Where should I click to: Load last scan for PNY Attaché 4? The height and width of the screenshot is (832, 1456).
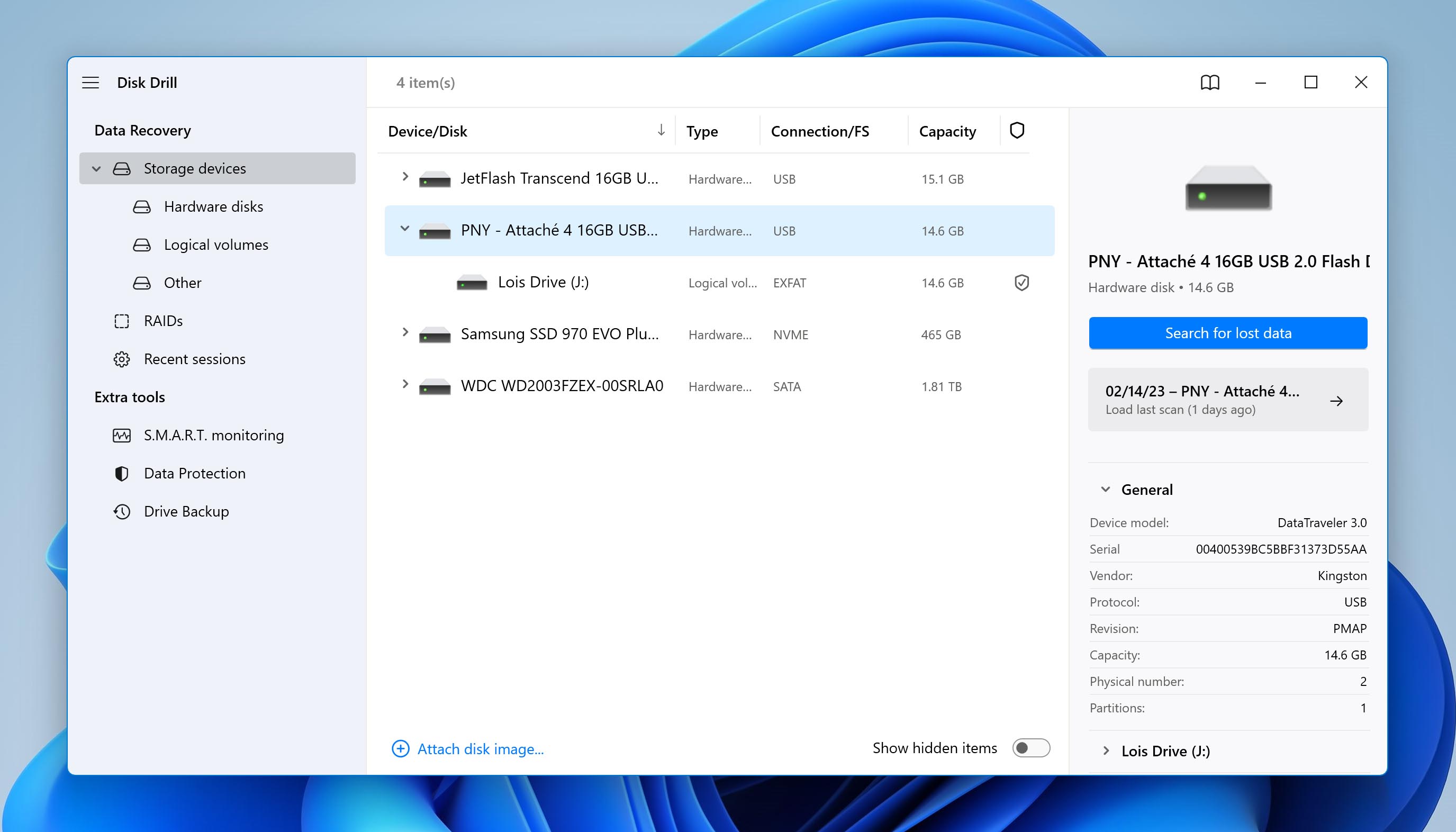(x=1227, y=399)
